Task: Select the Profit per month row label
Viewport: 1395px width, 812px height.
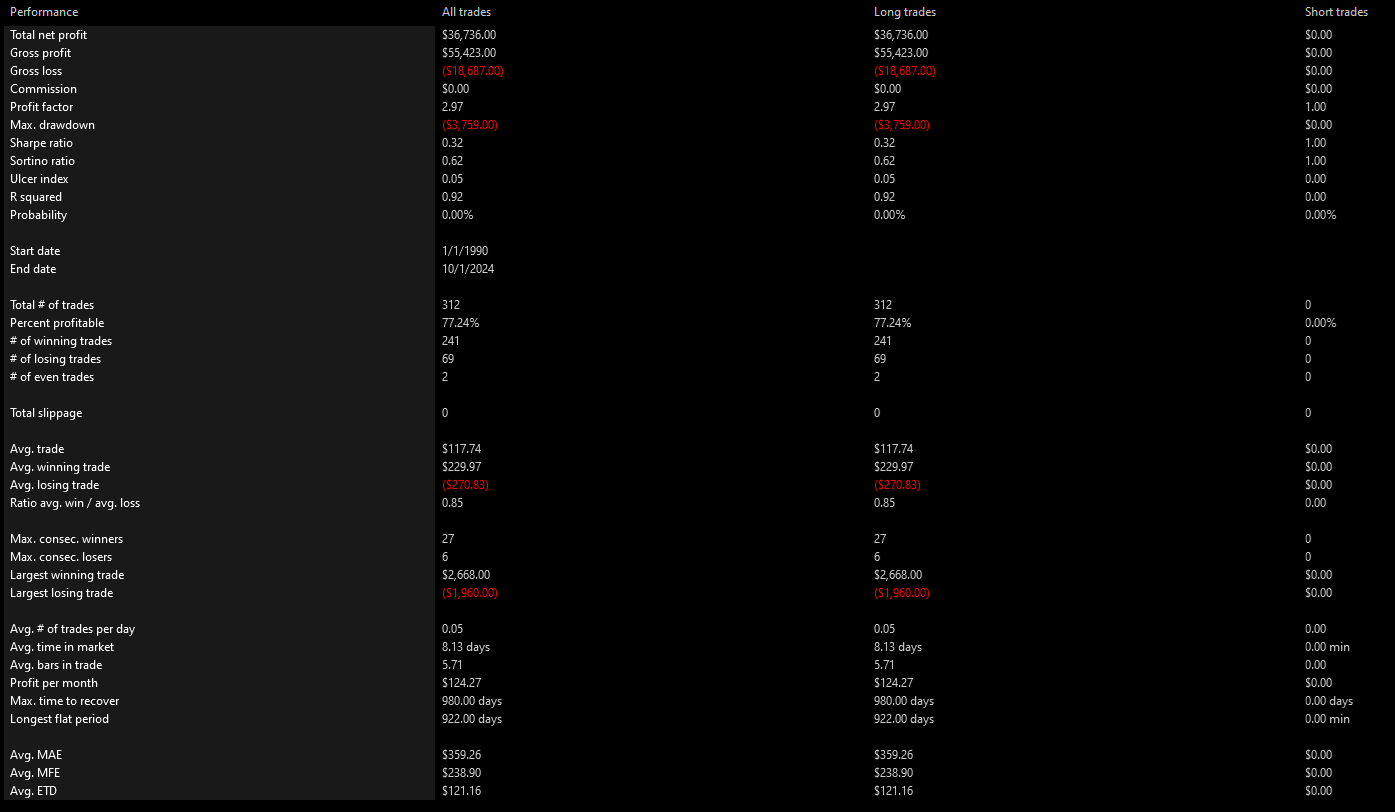Action: pos(54,683)
